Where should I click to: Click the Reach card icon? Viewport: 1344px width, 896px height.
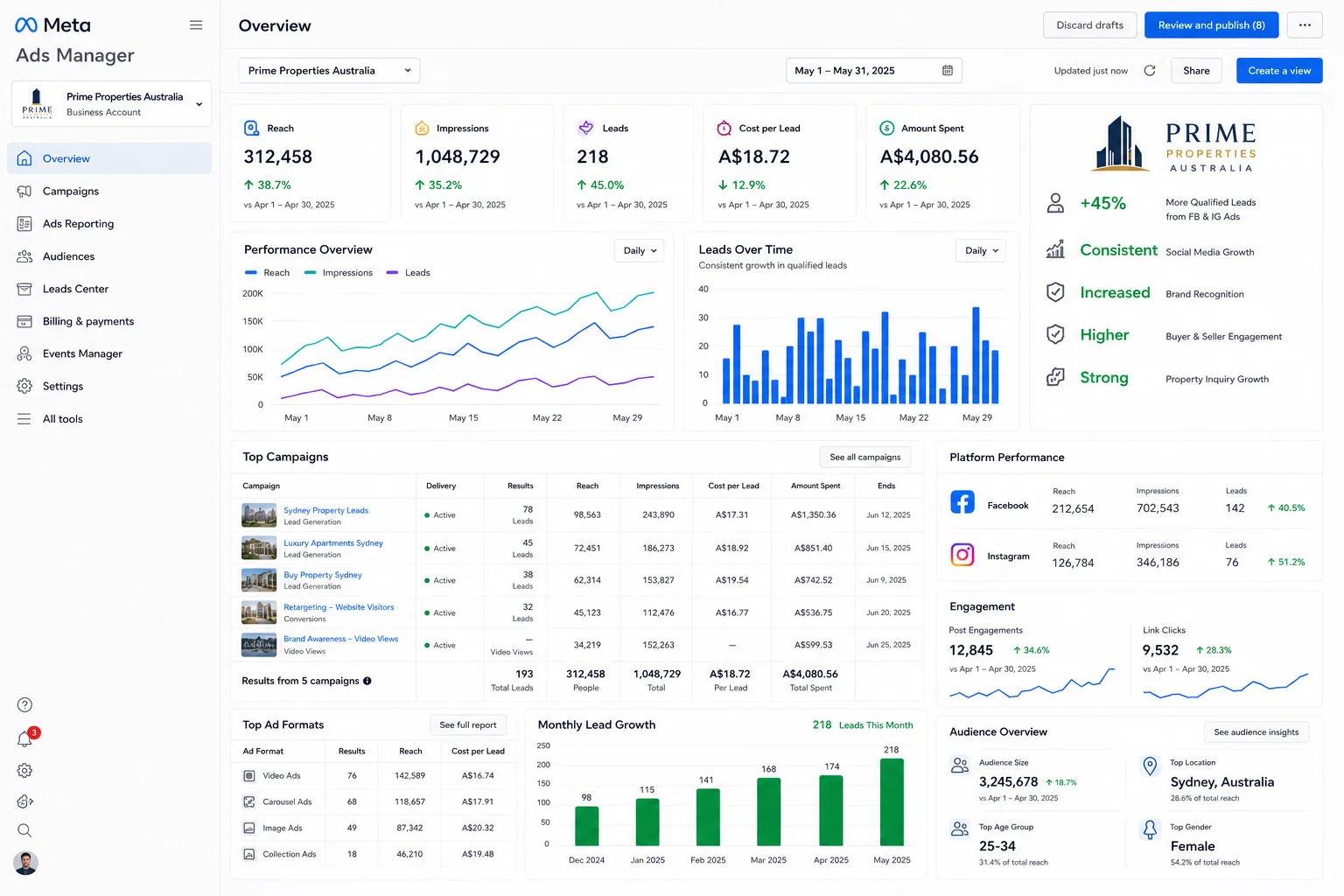pyautogui.click(x=251, y=129)
